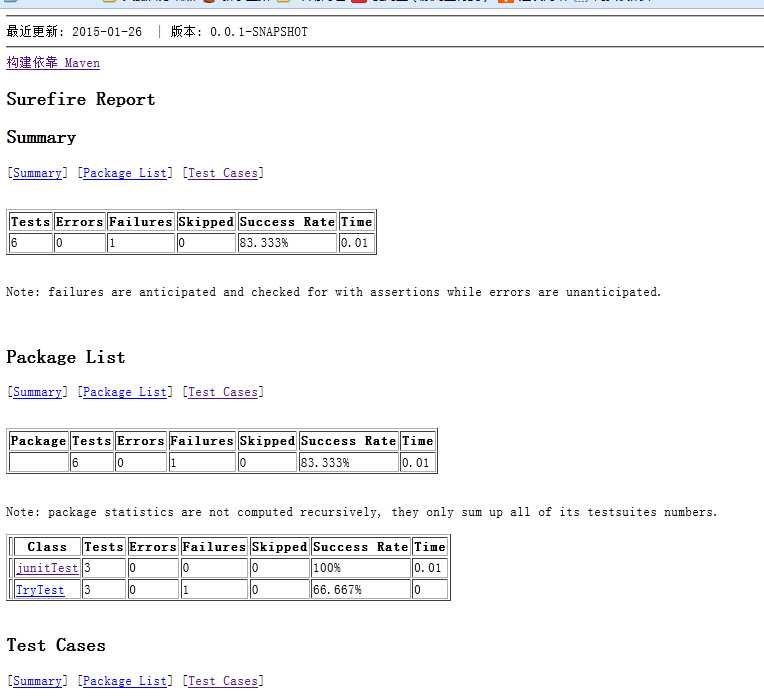Viewport: 764px width, 696px height.
Task: Click Summary link under Package List heading
Action: [38, 392]
